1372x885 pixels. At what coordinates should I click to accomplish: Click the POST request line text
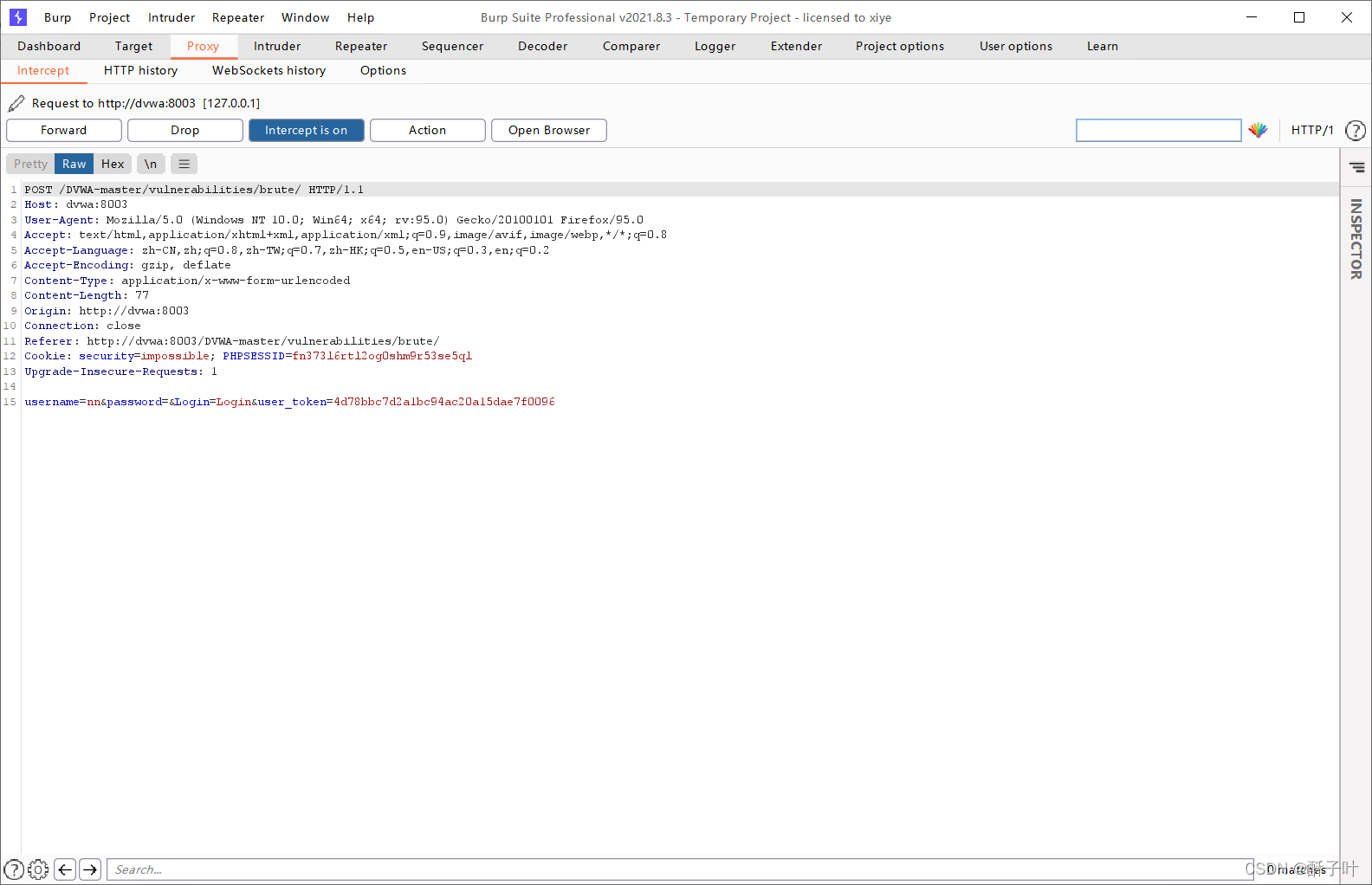click(194, 190)
